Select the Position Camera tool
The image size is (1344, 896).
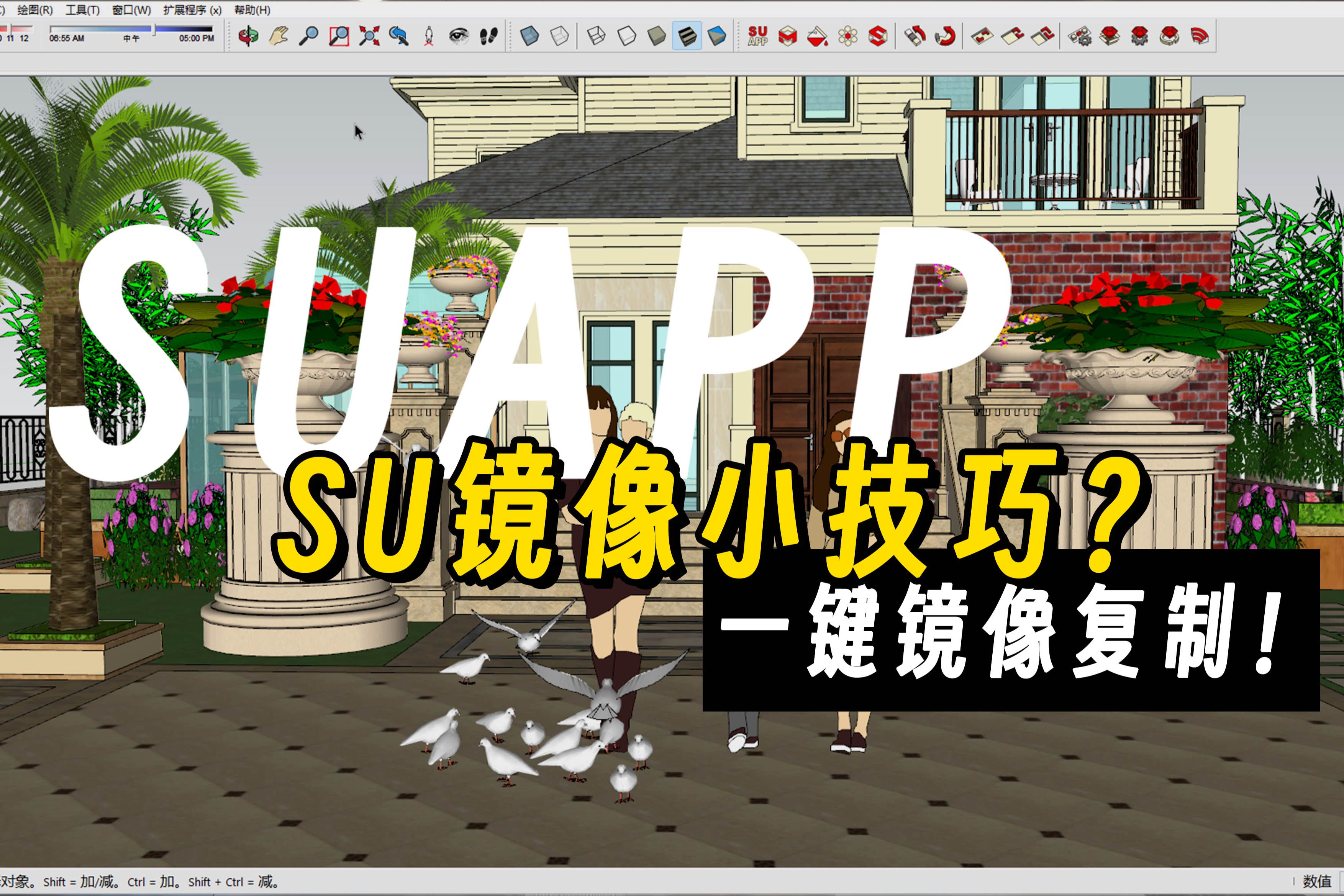coord(429,36)
